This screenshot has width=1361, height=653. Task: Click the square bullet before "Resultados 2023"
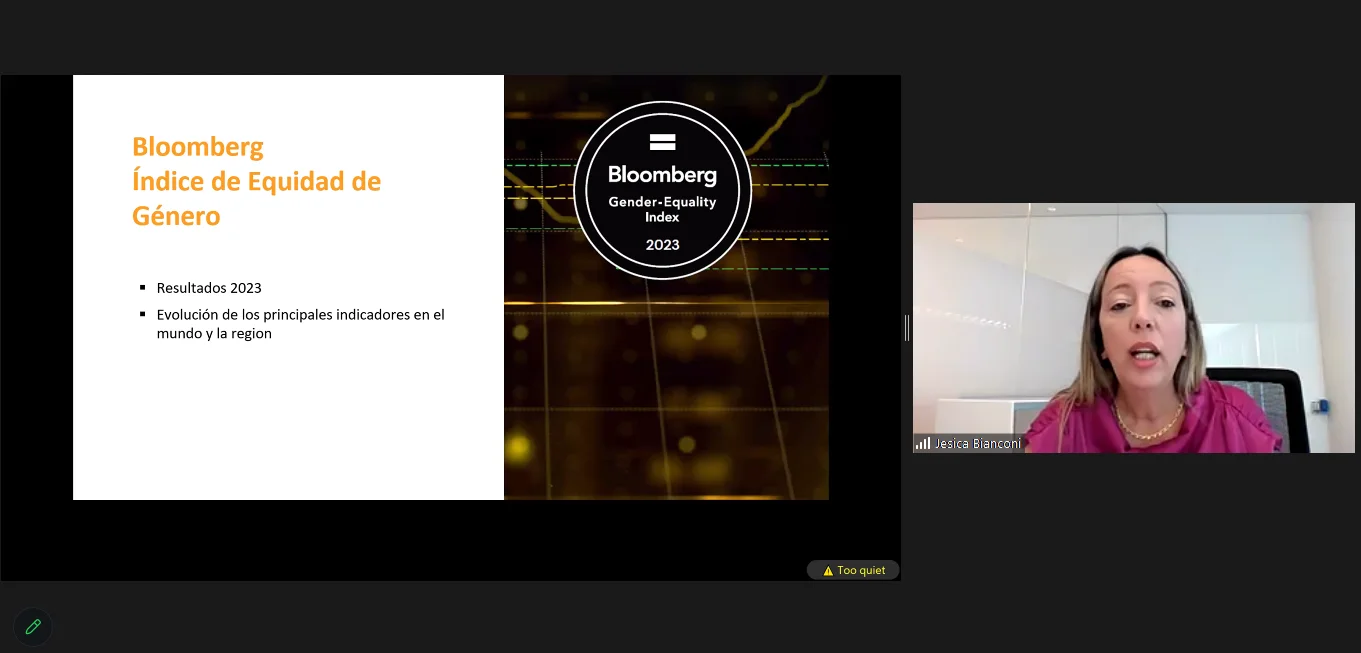[143, 288]
